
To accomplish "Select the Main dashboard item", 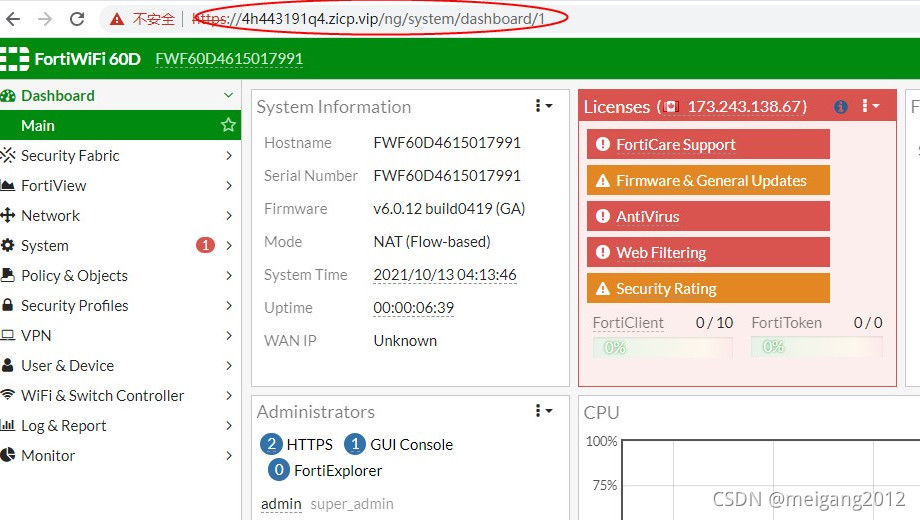I will [120, 125].
